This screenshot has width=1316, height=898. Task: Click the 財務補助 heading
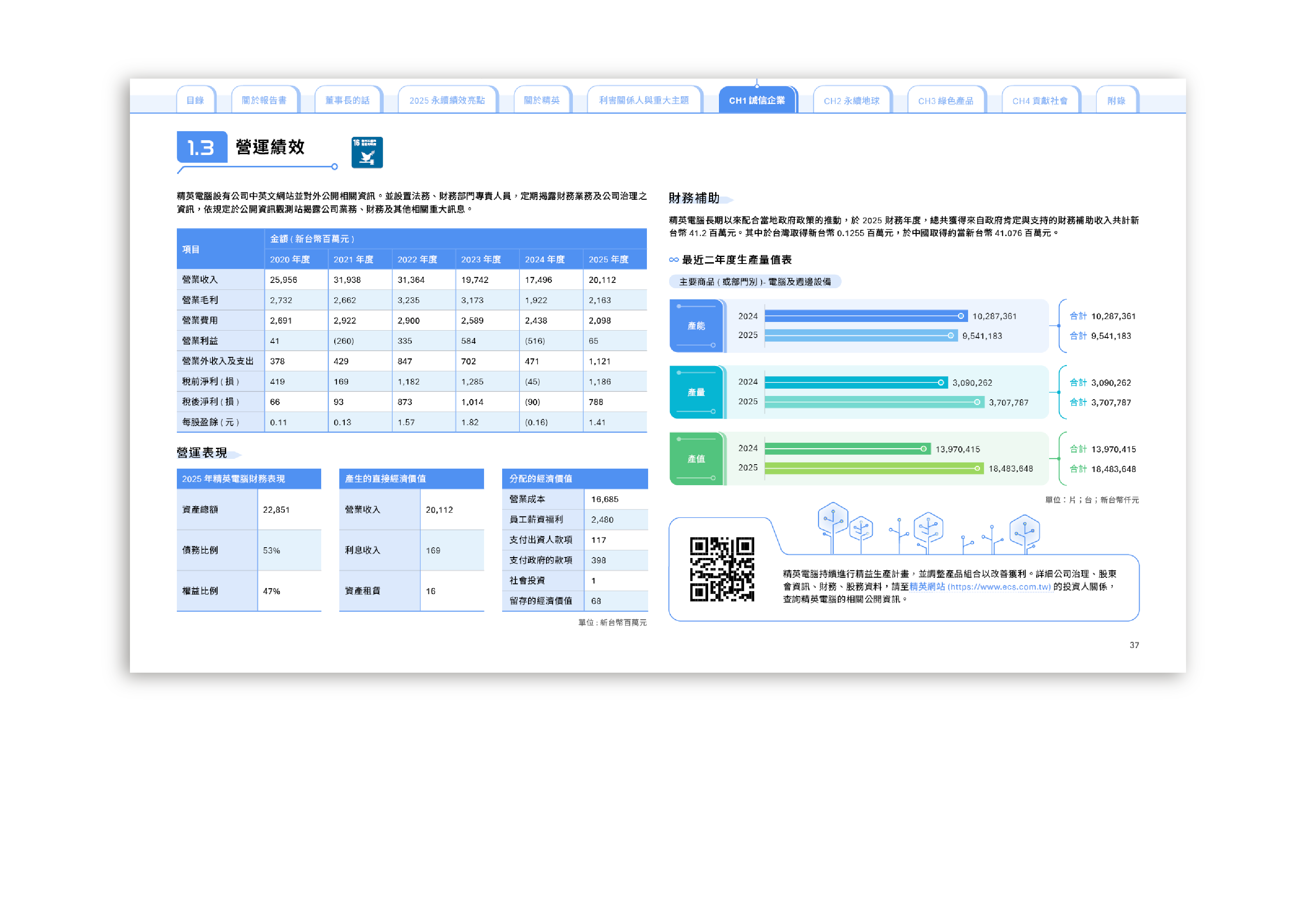(x=694, y=198)
